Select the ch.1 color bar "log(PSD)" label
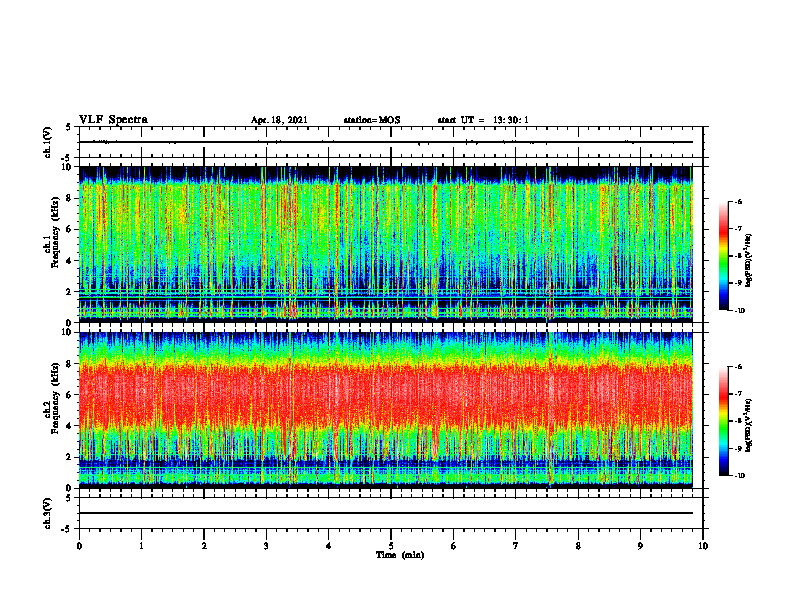The image size is (792, 612). point(749,261)
